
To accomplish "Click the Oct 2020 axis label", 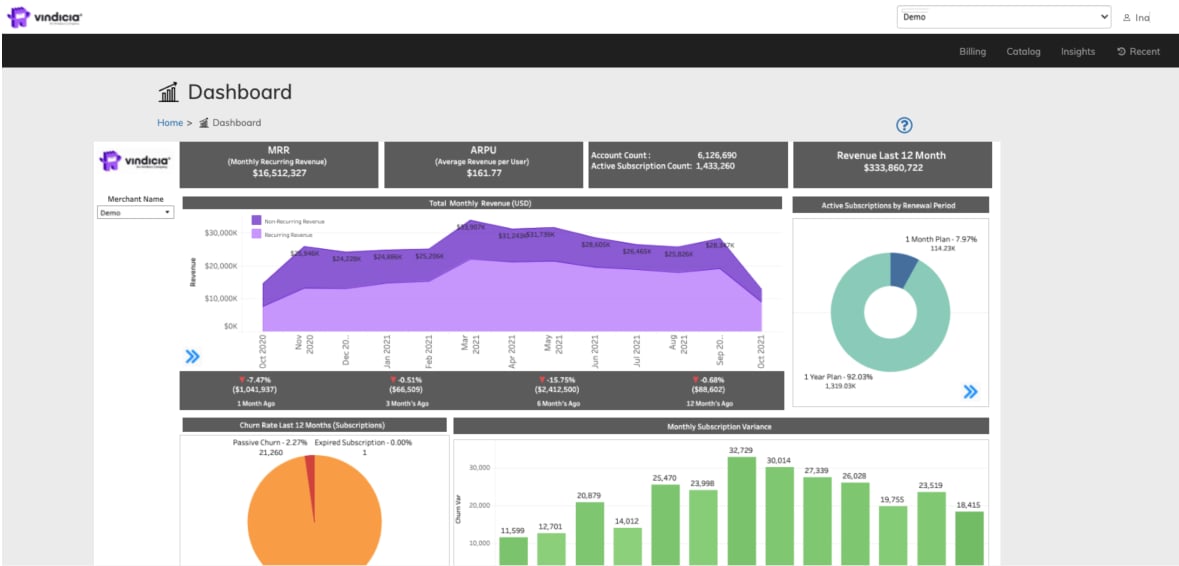I will click(262, 351).
